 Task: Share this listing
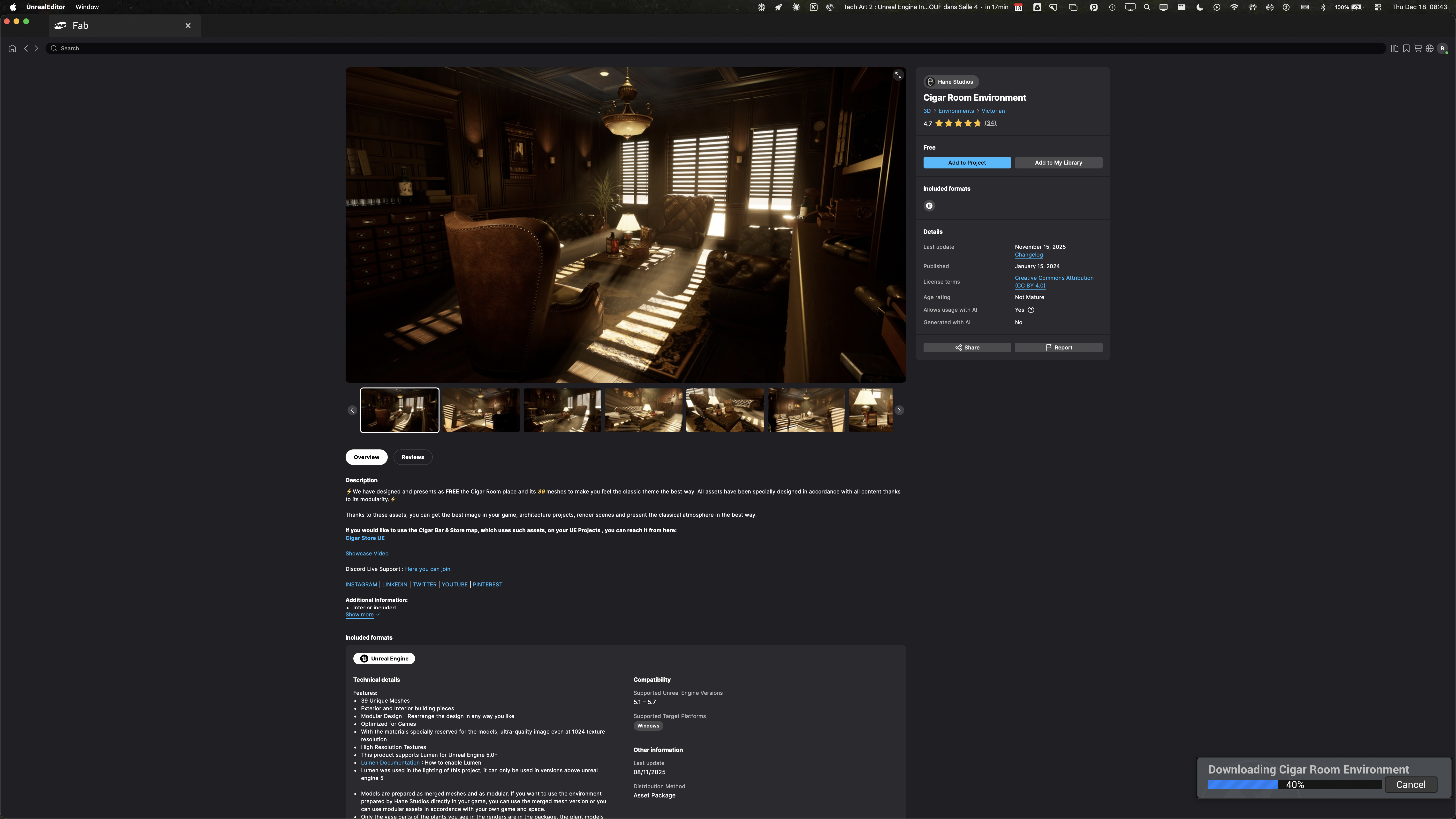[967, 348]
